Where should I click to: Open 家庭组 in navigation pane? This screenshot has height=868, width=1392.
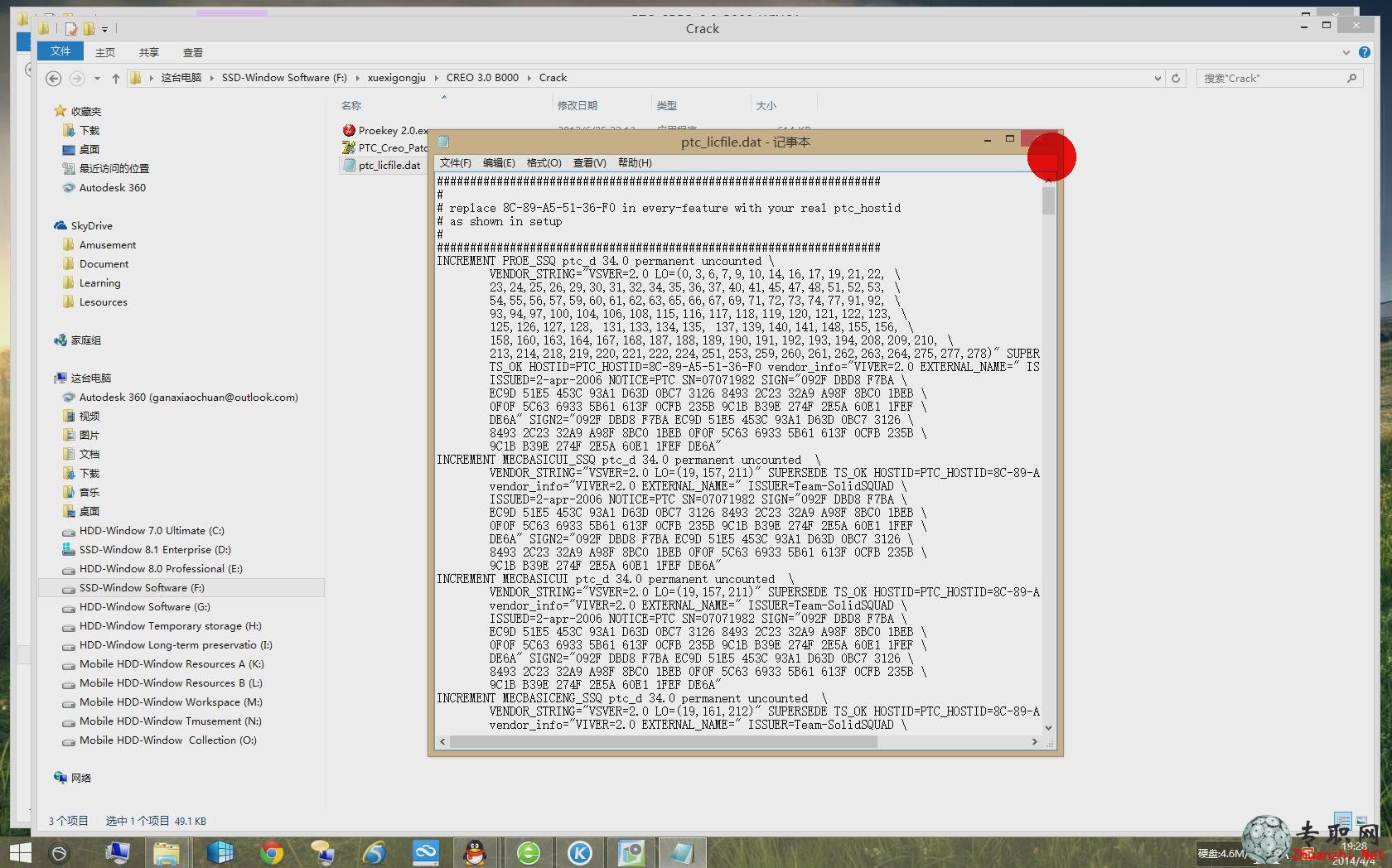pos(77,340)
